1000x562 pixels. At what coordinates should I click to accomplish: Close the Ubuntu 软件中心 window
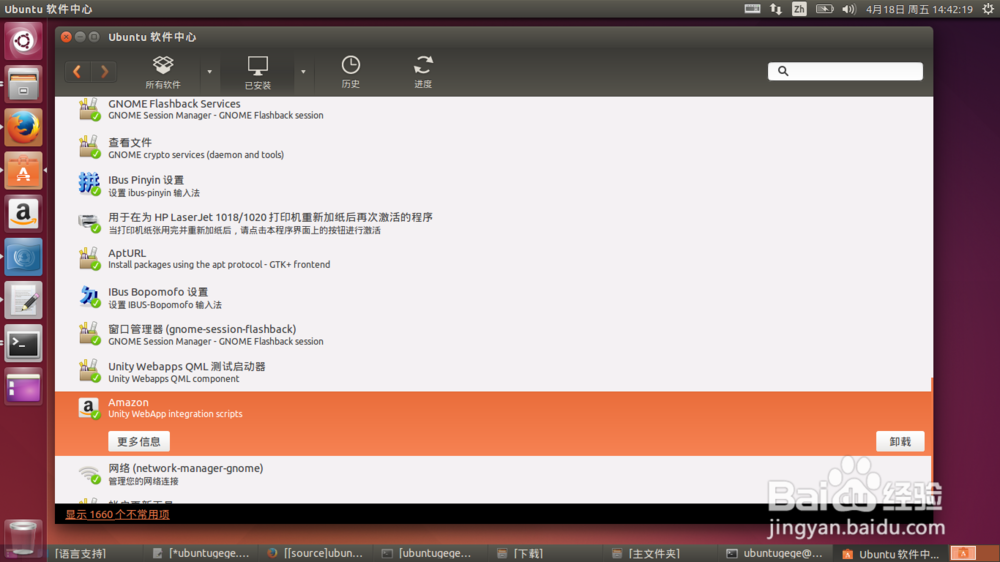[66, 37]
